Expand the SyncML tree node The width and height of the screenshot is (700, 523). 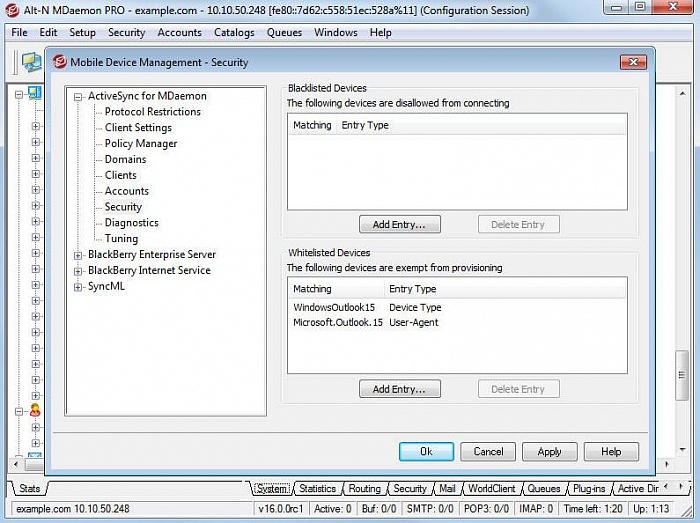click(x=78, y=287)
